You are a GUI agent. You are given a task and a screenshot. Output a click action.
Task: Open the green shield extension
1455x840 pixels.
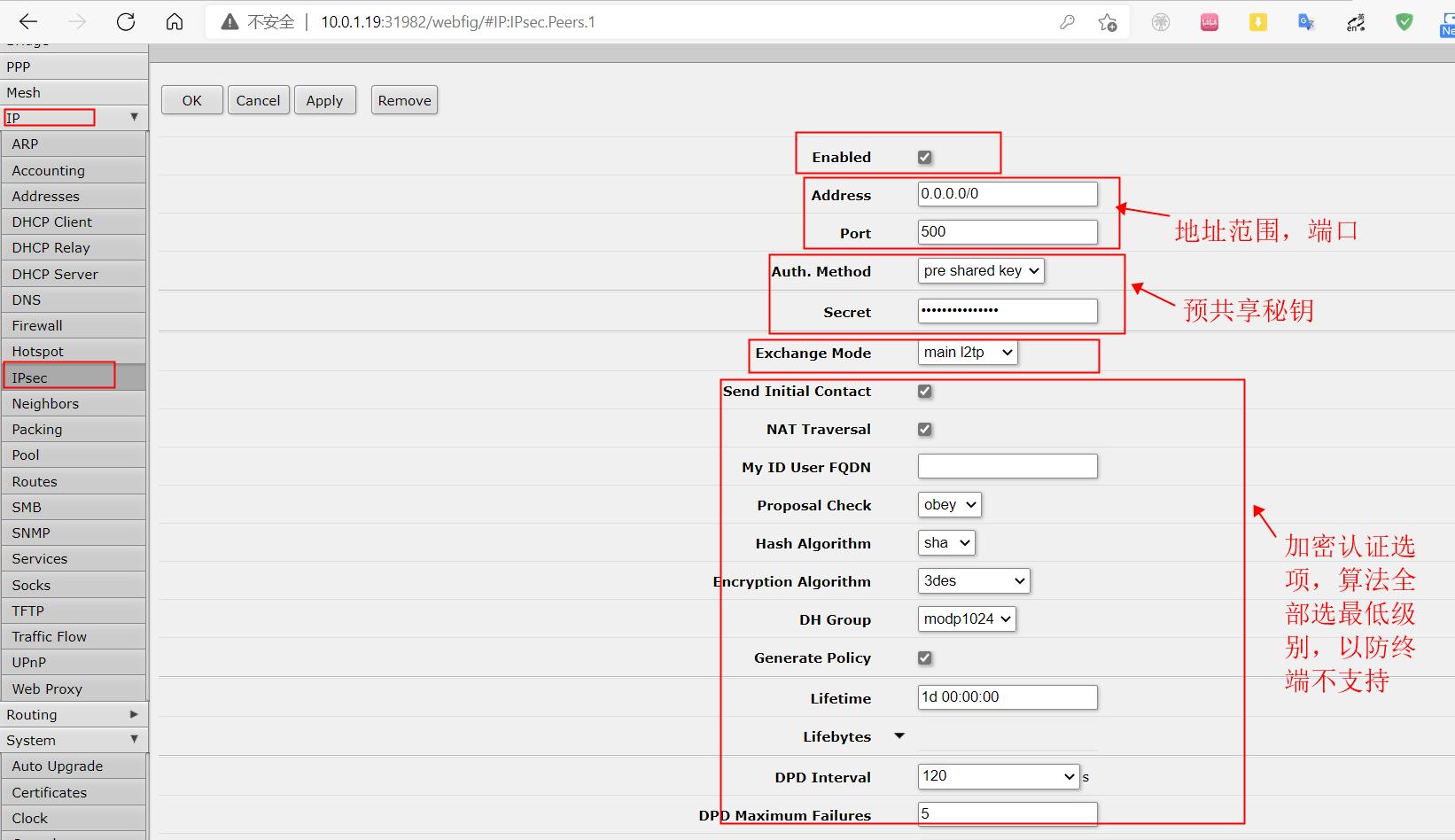pyautogui.click(x=1404, y=22)
